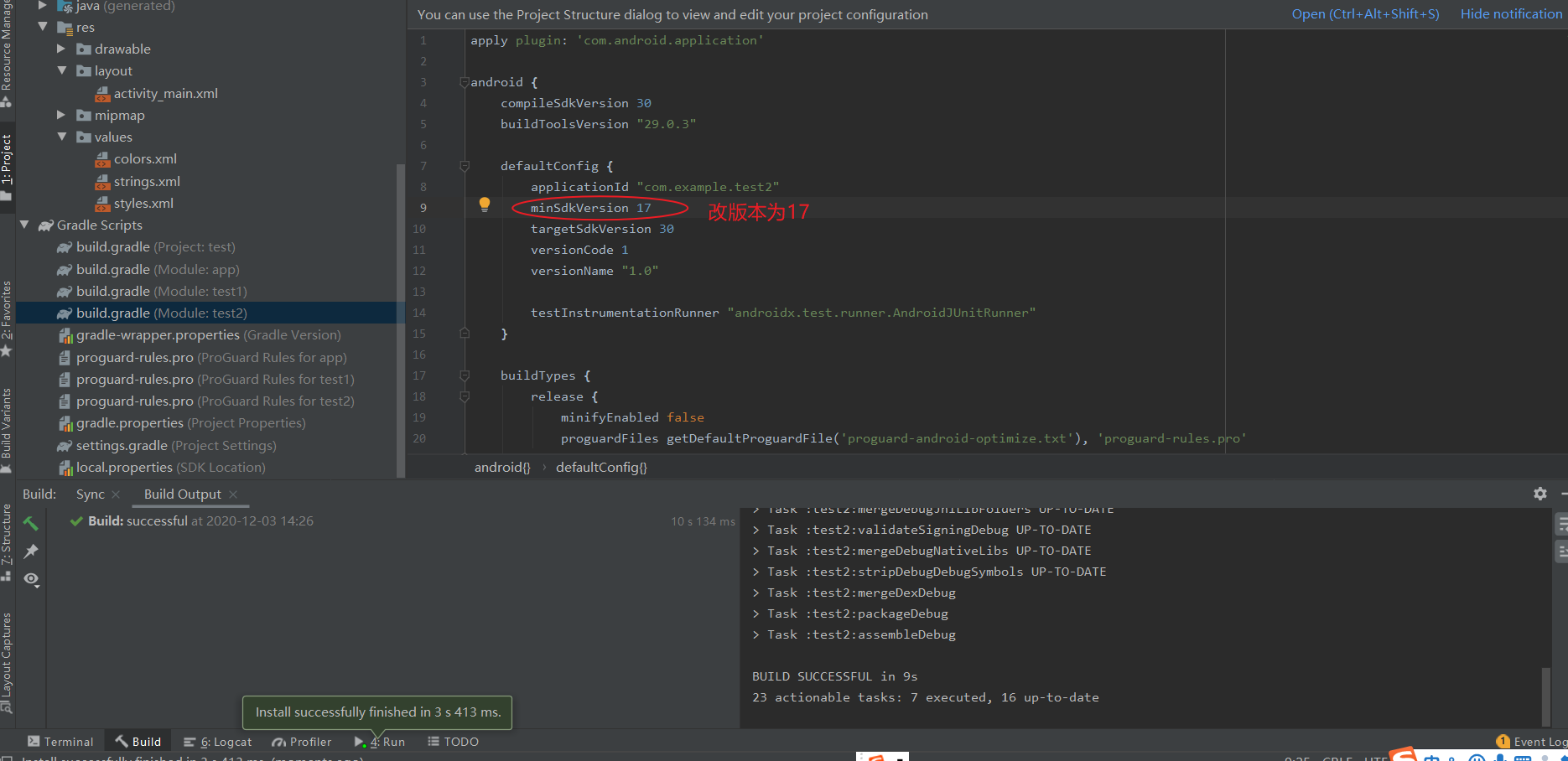Select Build: successful result row
Image resolution: width=1568 pixels, height=761 pixels.
tap(392, 521)
